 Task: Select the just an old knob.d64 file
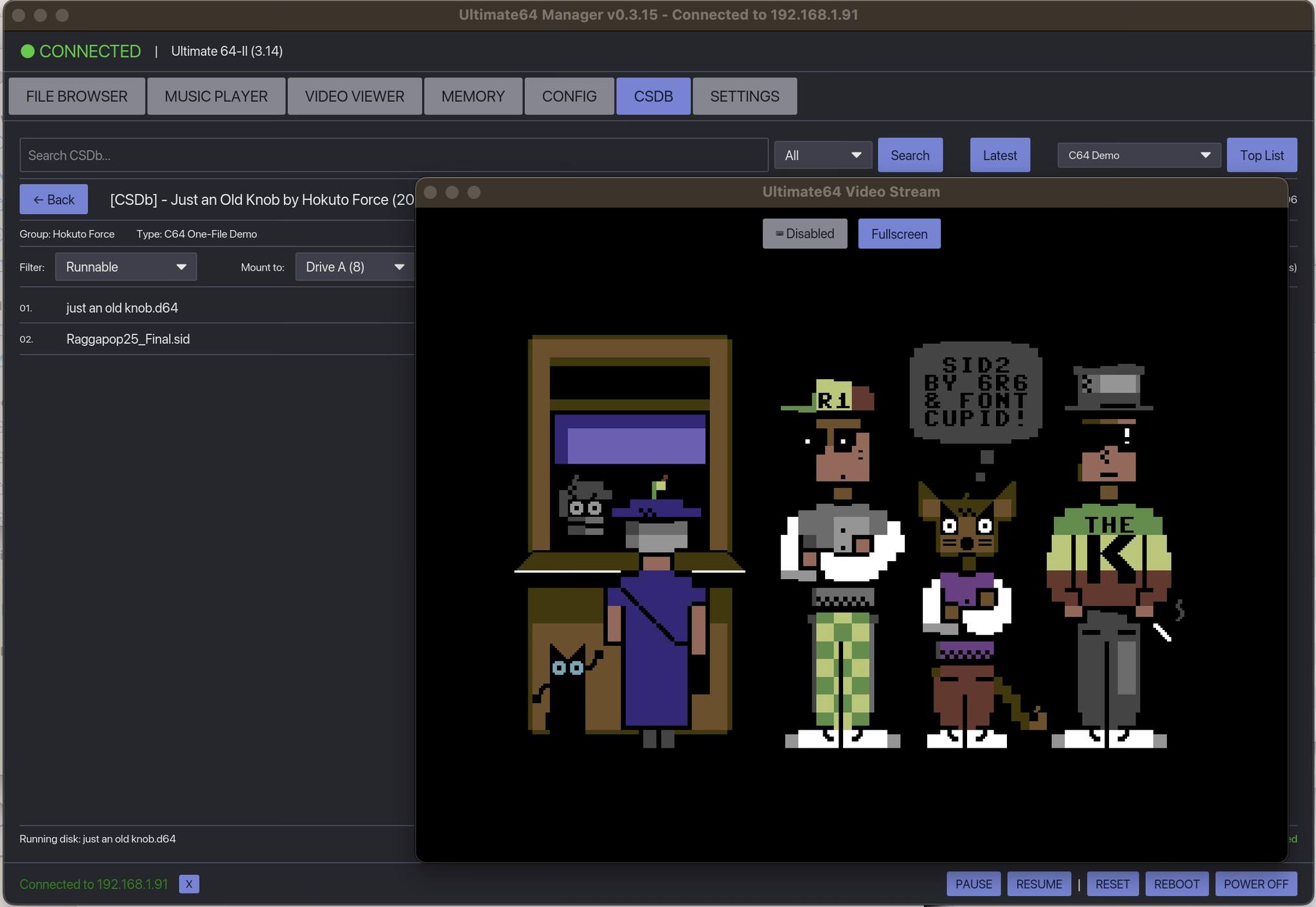pyautogui.click(x=122, y=308)
